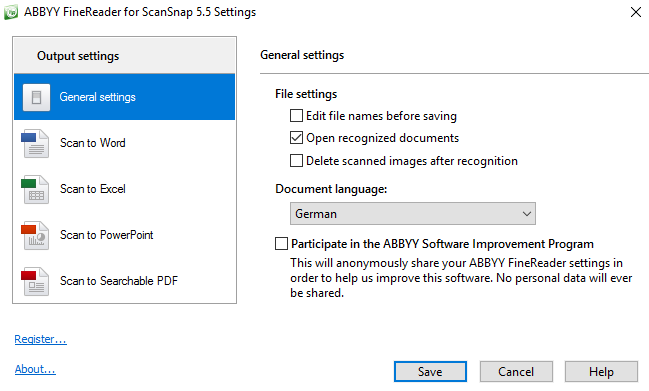Screen dimensions: 649x391
Task: Switch to Scan to Excel settings
Action: tap(125, 189)
